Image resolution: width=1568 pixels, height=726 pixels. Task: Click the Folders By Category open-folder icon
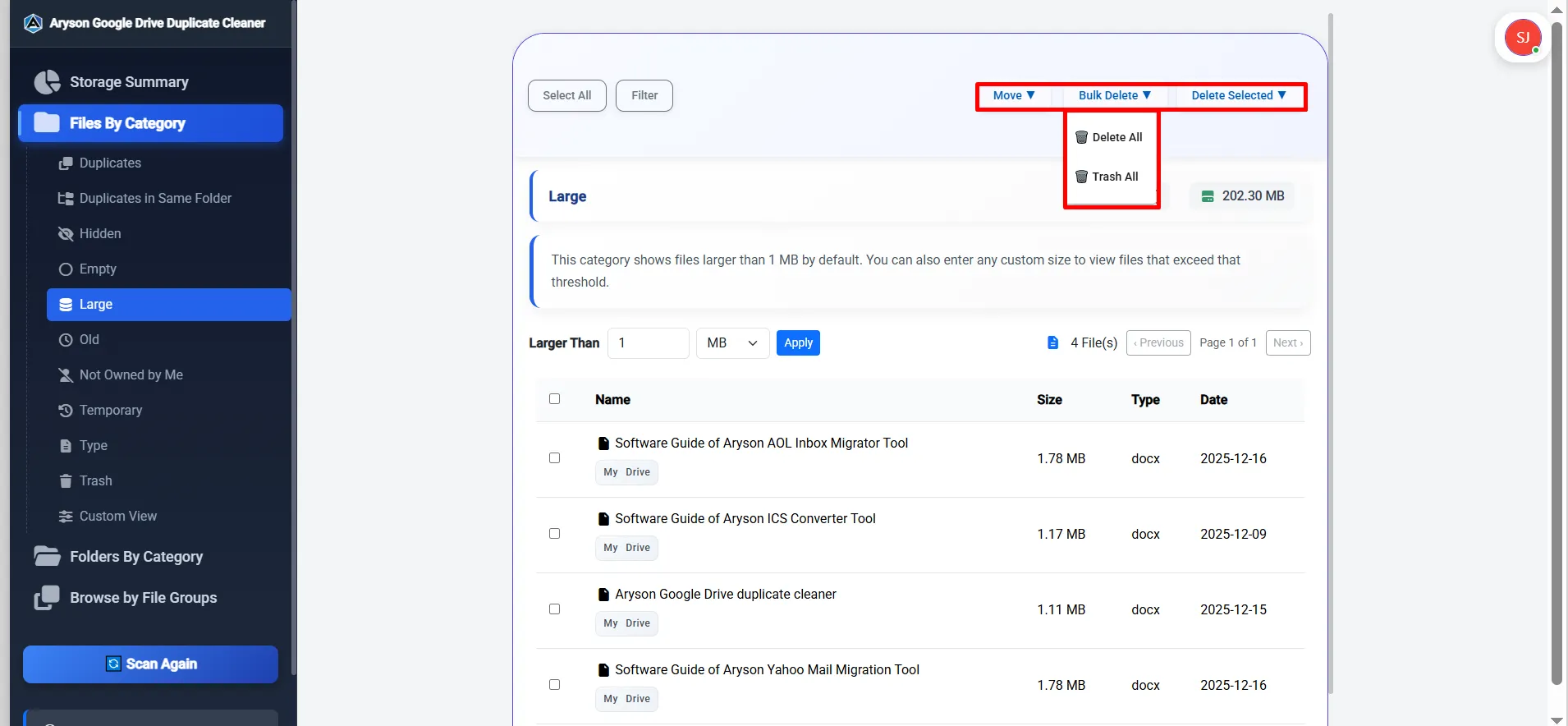(47, 557)
